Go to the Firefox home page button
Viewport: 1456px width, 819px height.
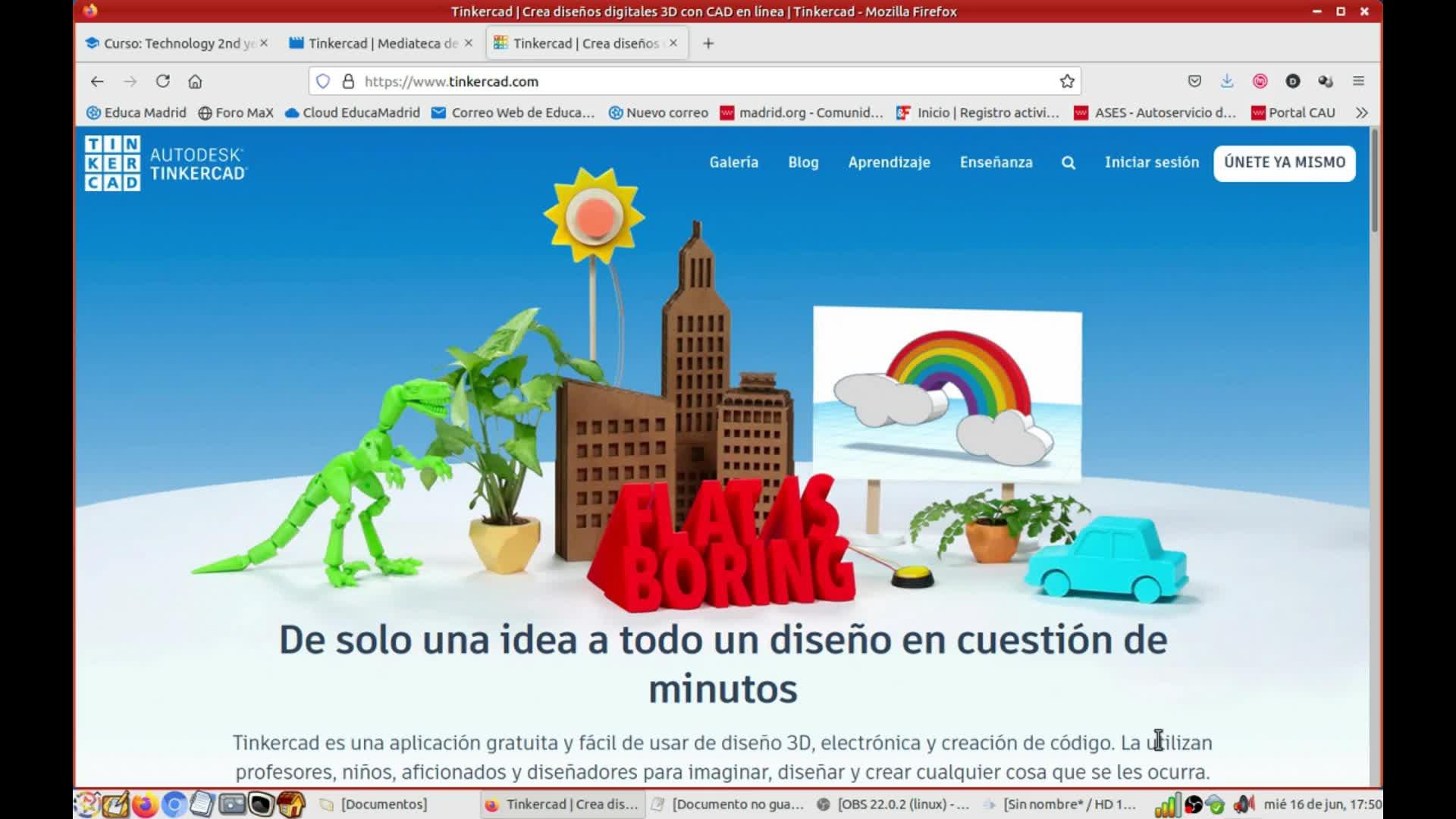tap(195, 81)
